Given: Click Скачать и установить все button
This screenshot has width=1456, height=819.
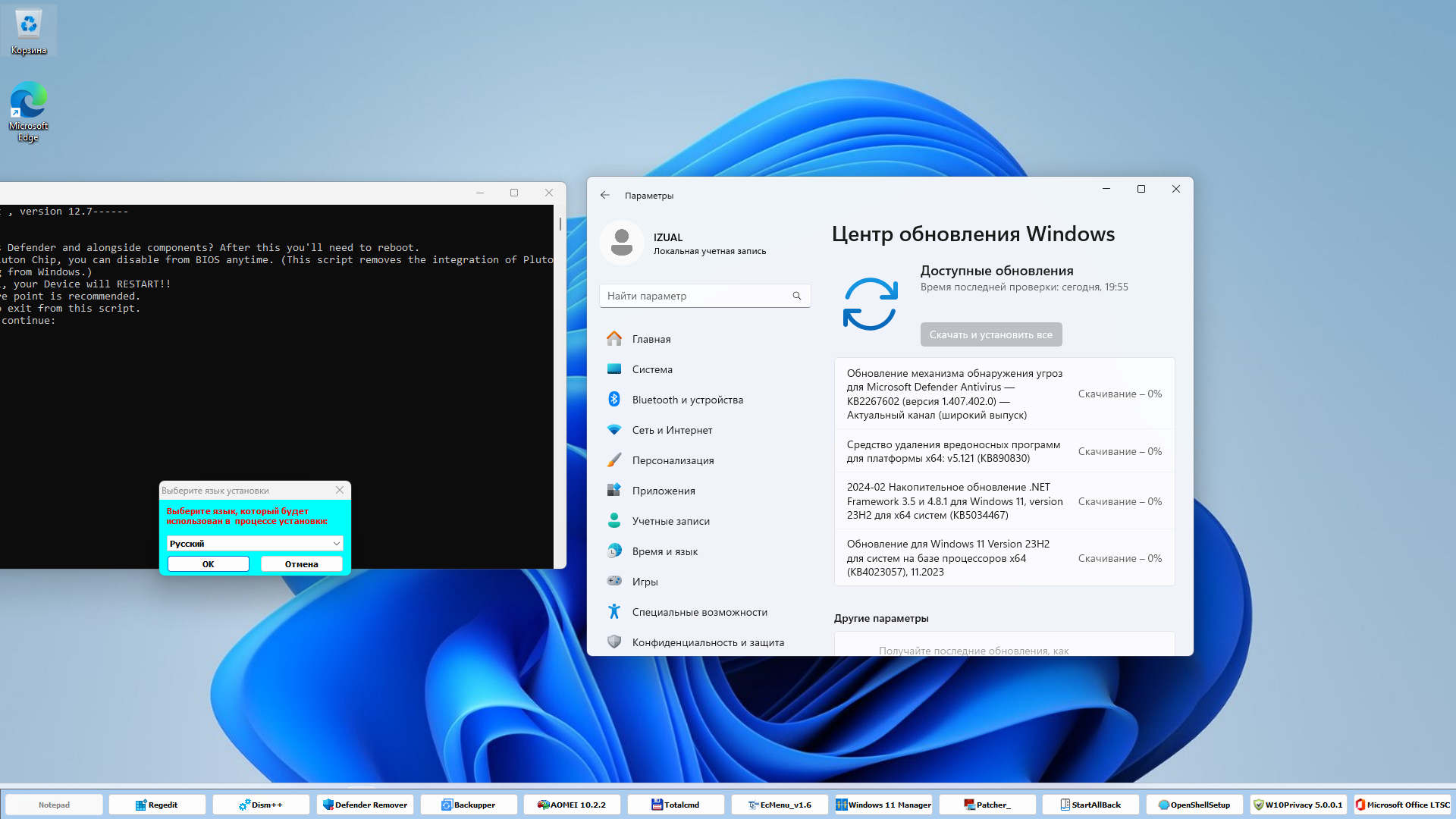Looking at the screenshot, I should click(991, 334).
